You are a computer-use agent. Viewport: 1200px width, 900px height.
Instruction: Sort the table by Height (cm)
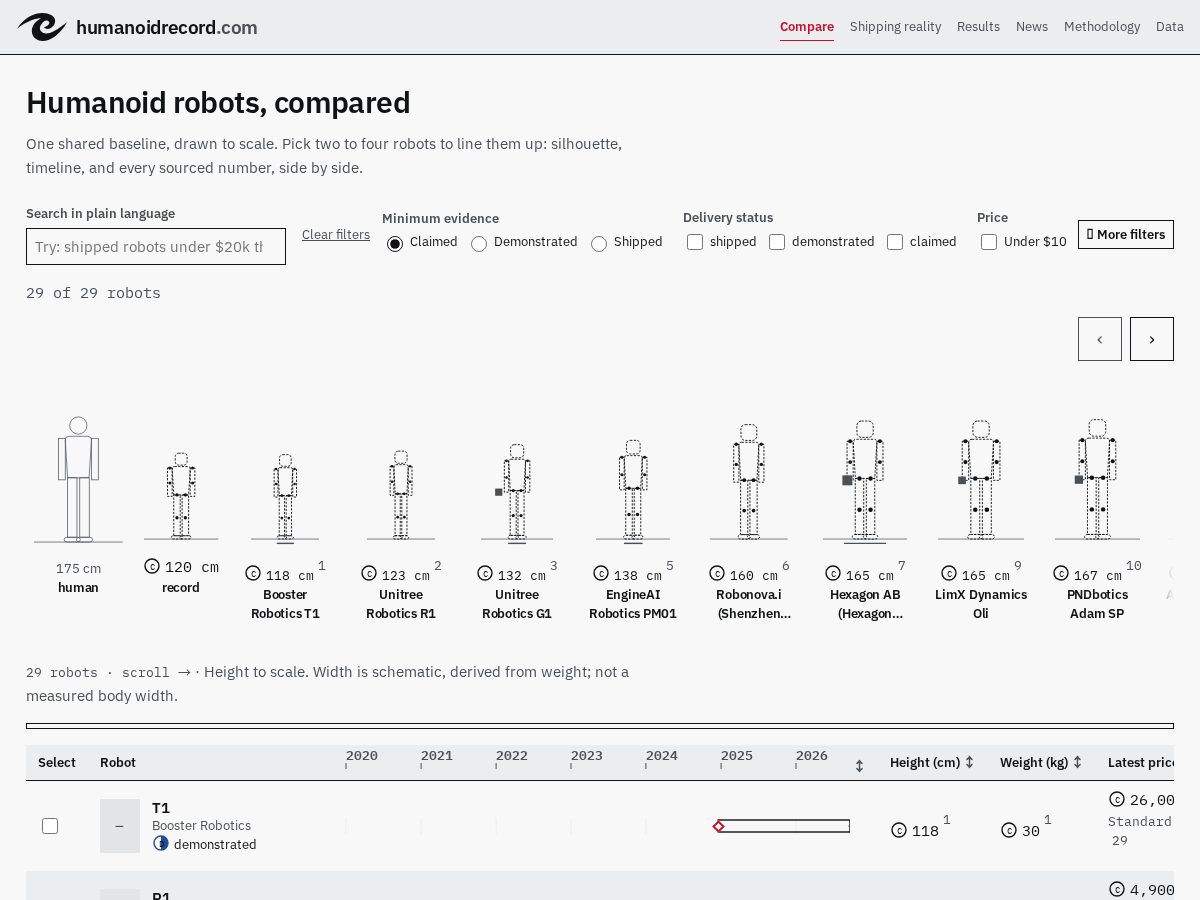tap(932, 762)
